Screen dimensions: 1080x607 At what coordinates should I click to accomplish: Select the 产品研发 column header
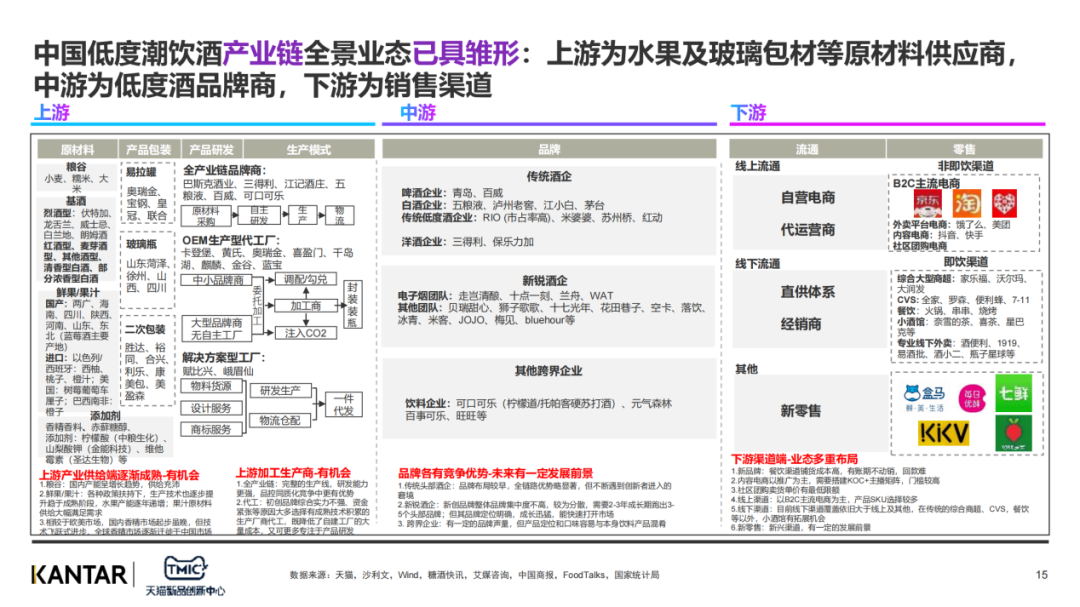tap(211, 150)
